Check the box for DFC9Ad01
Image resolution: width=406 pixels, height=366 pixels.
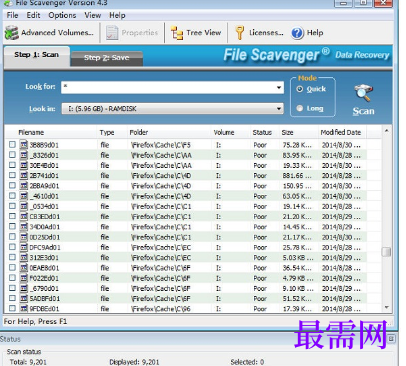point(12,247)
